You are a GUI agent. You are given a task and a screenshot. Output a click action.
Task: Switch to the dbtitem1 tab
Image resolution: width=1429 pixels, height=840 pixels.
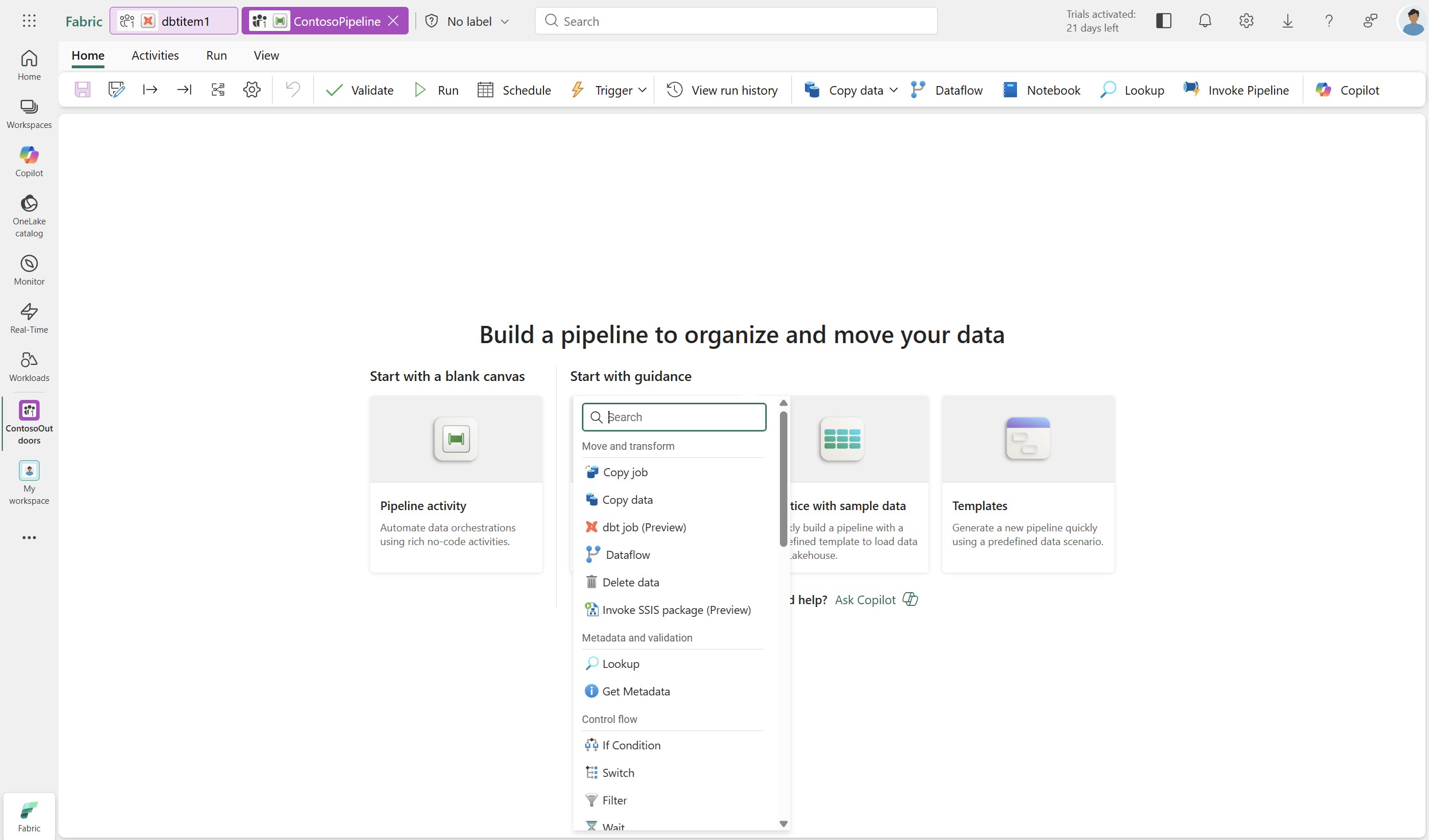[x=173, y=21]
